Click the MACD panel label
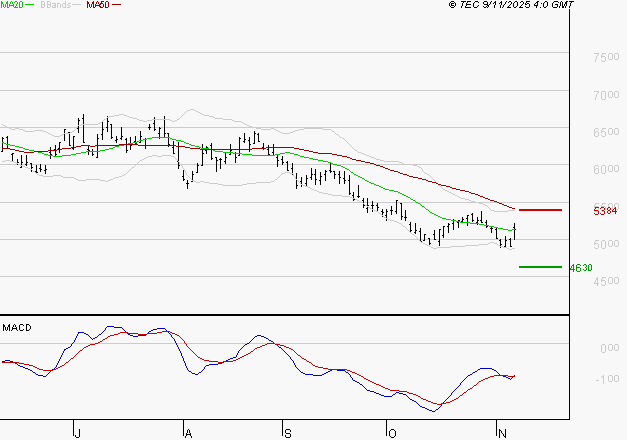This screenshot has width=627, height=440. tap(17, 328)
